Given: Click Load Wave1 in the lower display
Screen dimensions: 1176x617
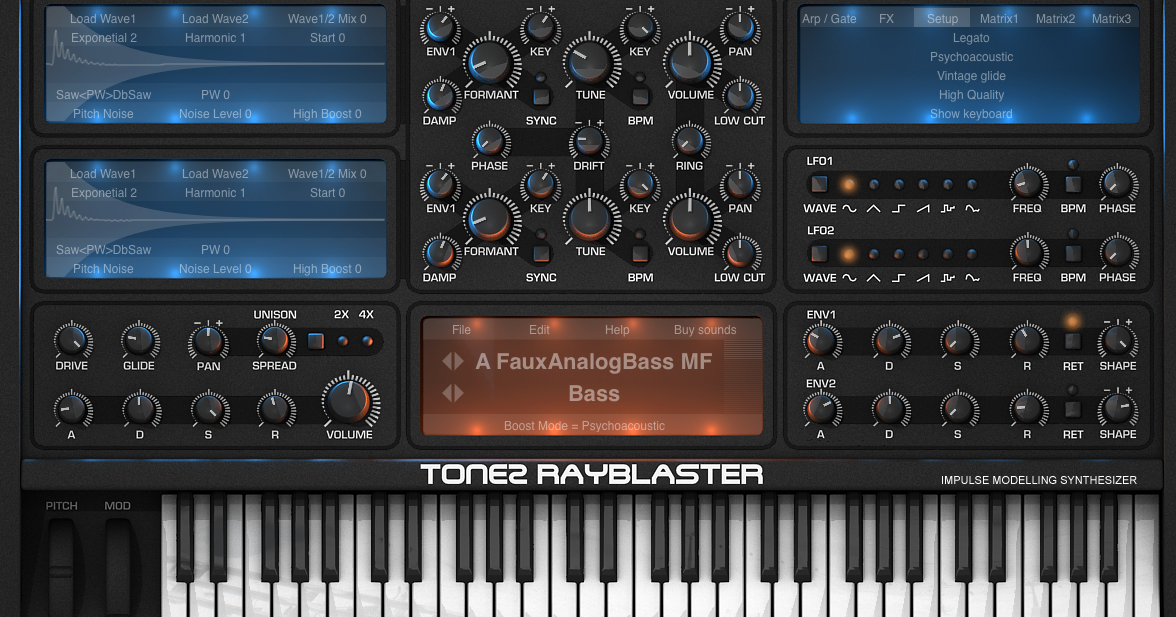Looking at the screenshot, I should [x=103, y=174].
